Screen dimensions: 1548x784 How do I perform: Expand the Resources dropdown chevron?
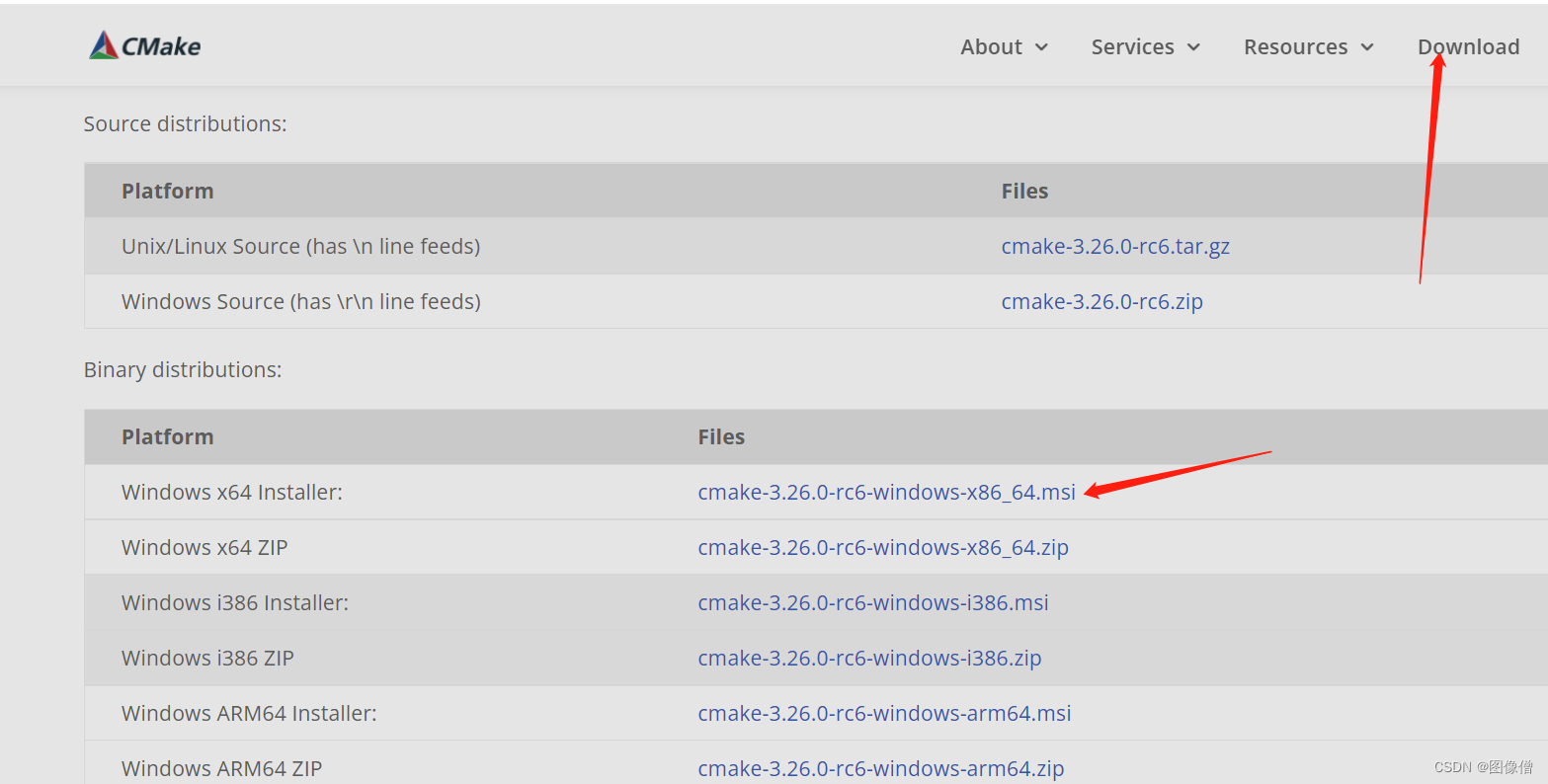pyautogui.click(x=1368, y=46)
